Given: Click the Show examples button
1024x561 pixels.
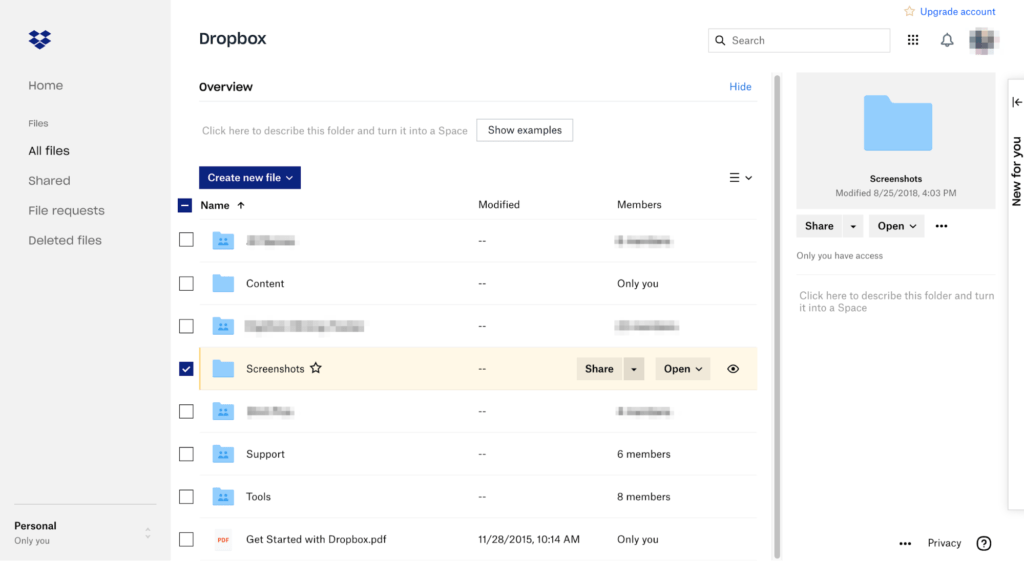Looking at the screenshot, I should tap(524, 130).
